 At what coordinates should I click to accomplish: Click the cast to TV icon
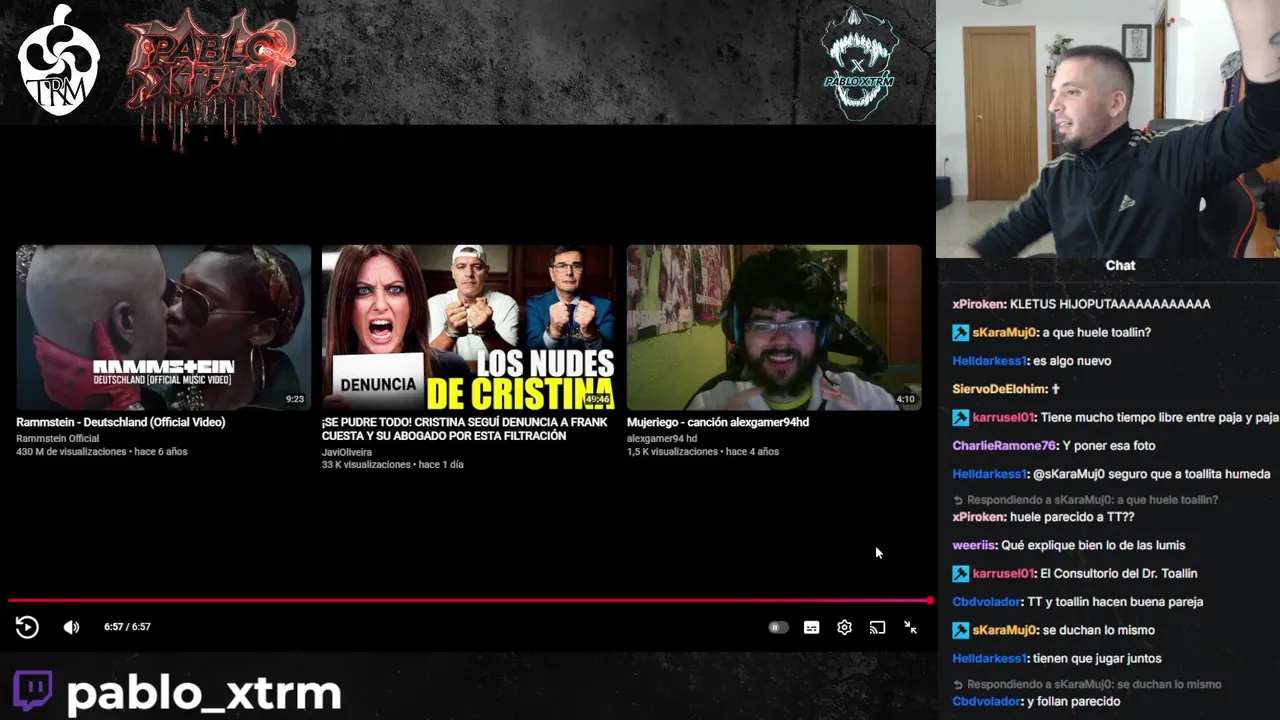point(877,627)
